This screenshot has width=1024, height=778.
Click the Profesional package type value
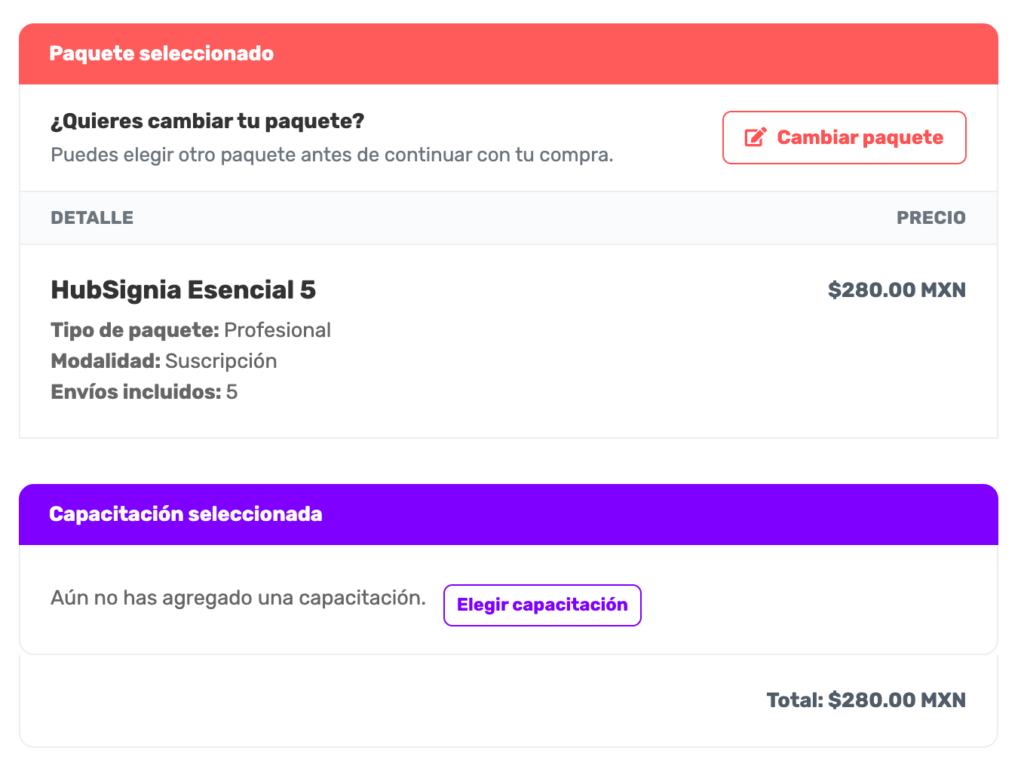tap(278, 330)
